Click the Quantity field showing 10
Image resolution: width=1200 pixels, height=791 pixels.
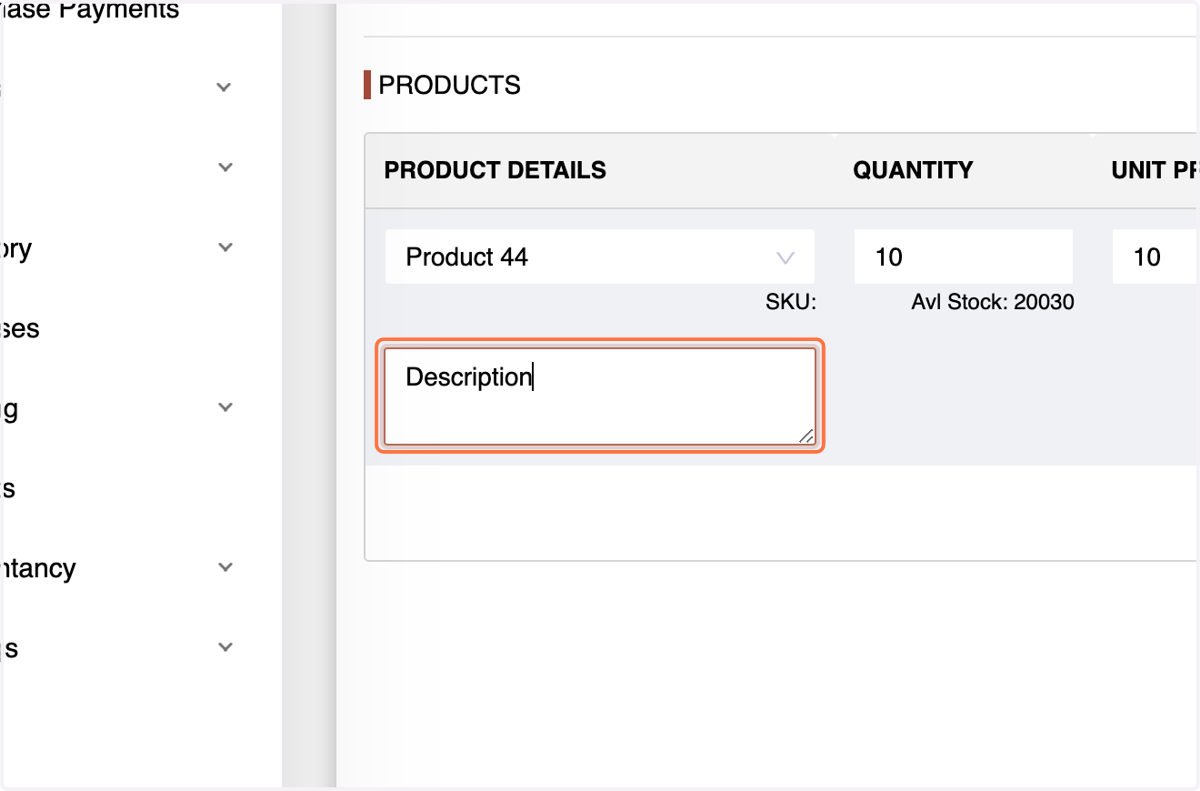coord(964,257)
